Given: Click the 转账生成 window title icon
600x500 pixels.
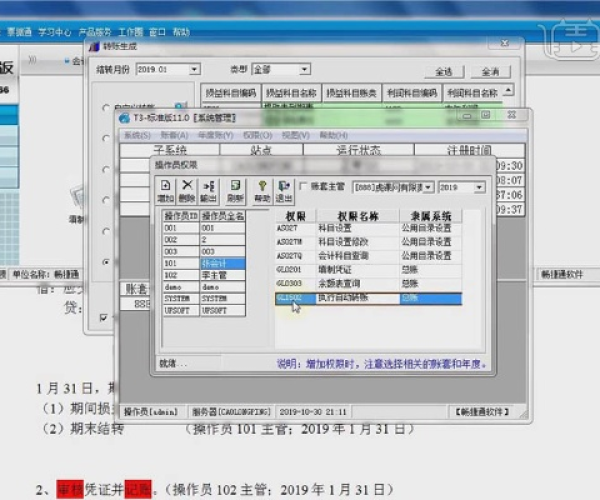Looking at the screenshot, I should coord(95,47).
